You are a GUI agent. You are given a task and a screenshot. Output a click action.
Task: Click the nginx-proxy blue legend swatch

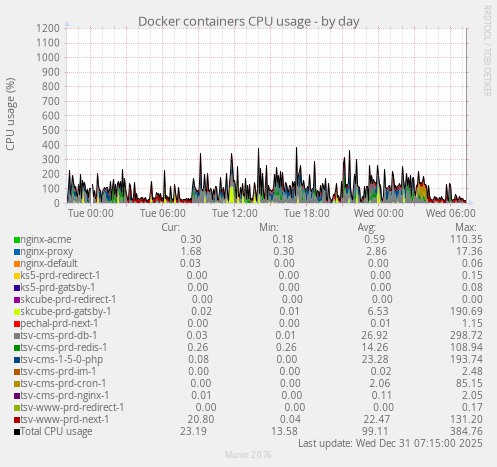tap(17, 252)
